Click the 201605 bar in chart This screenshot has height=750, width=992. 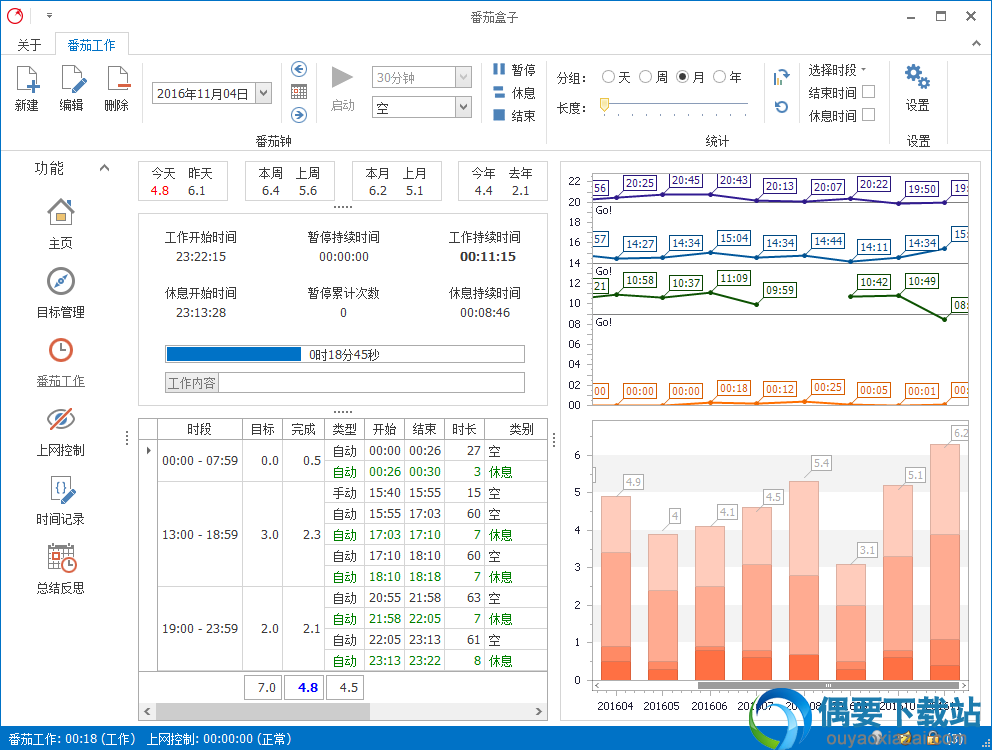click(662, 607)
